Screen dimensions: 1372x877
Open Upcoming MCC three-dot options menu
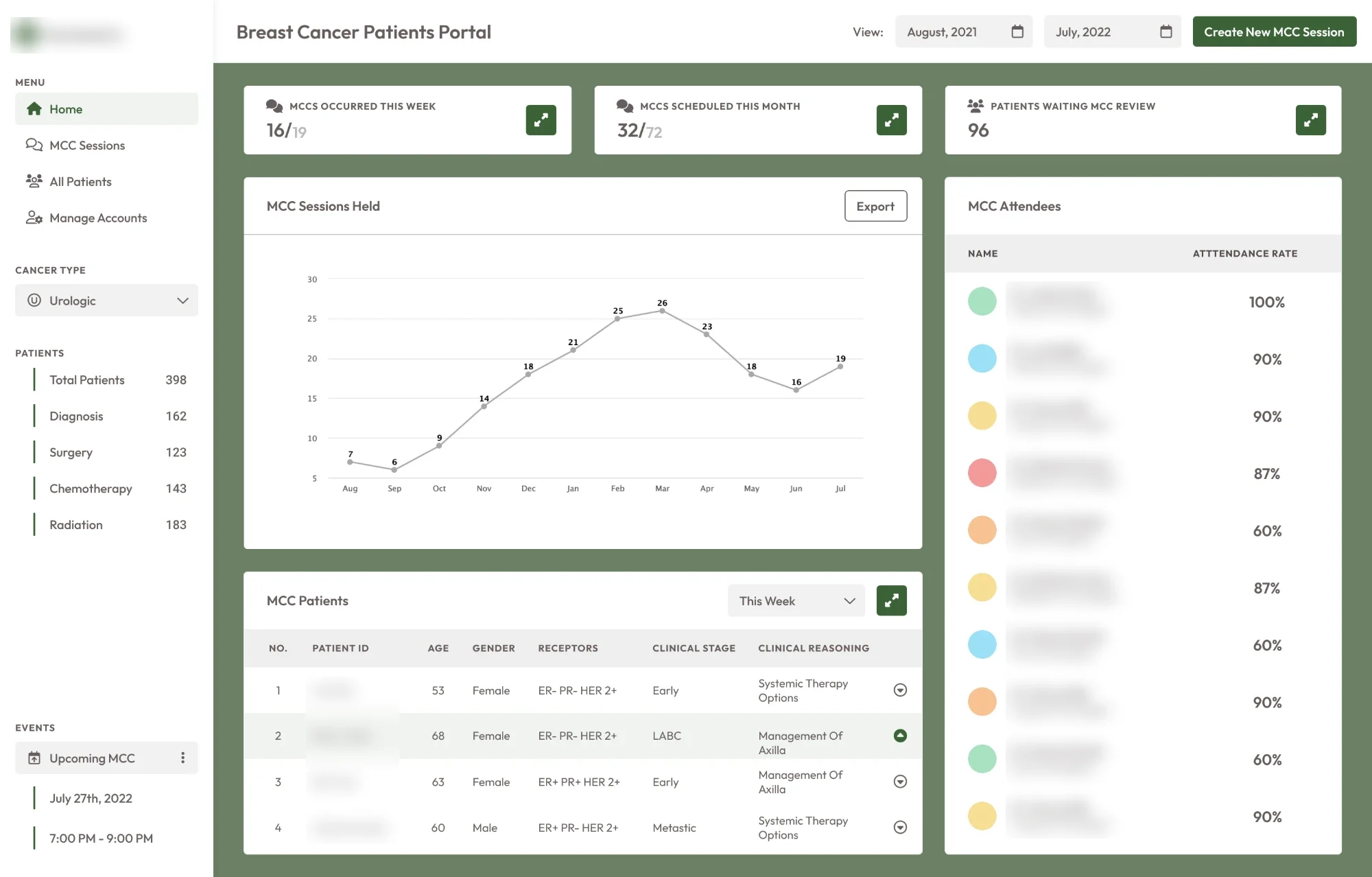[x=182, y=758]
